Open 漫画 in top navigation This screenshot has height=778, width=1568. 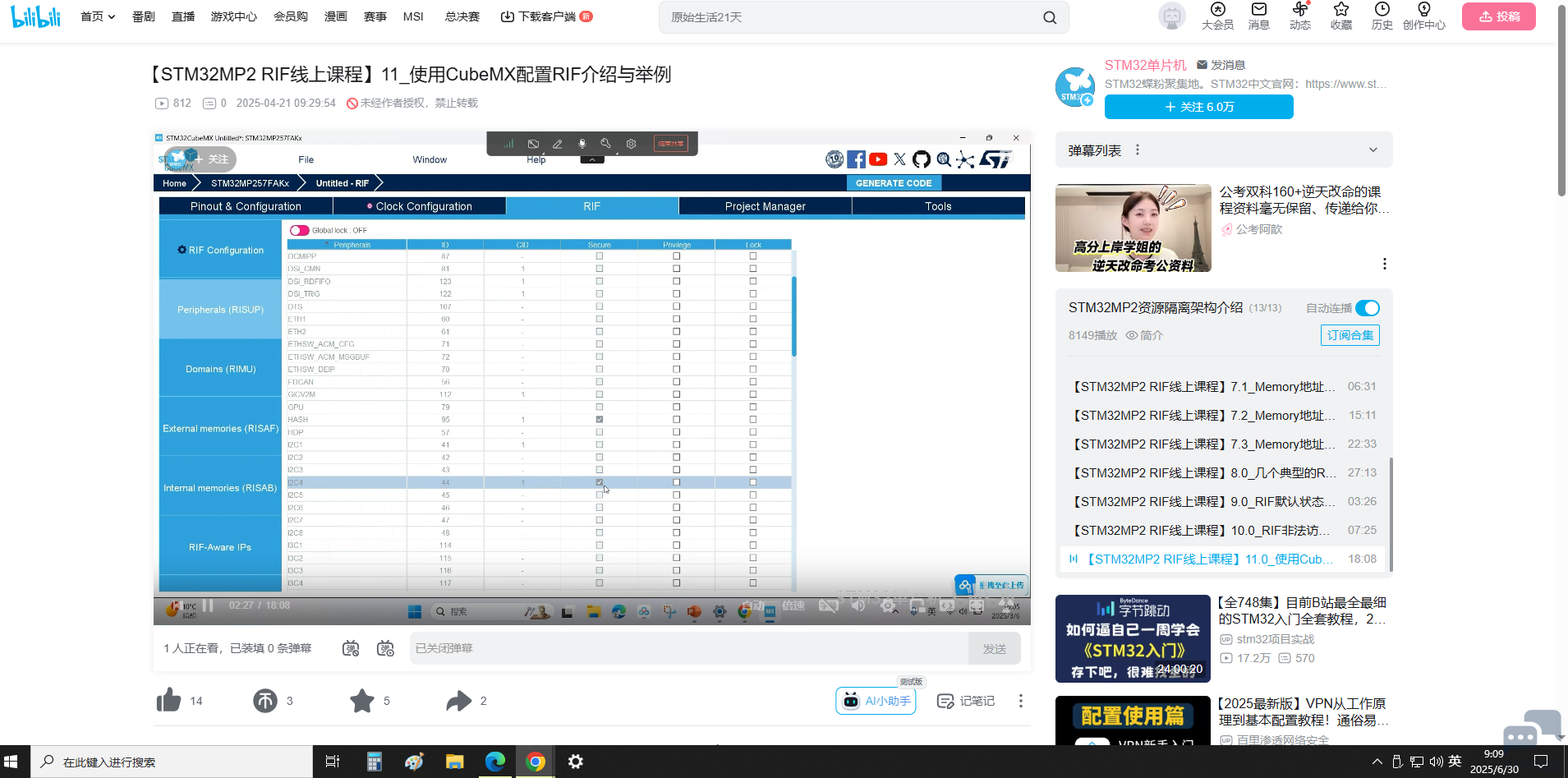[x=336, y=16]
